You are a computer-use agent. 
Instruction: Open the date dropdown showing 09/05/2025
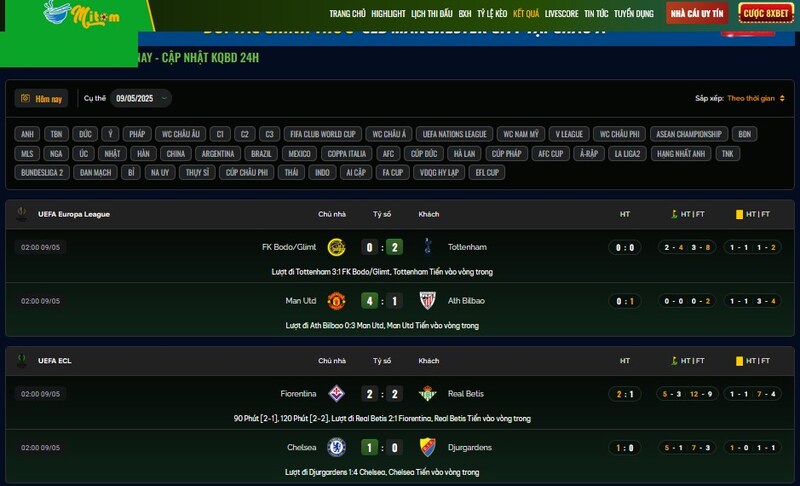pyautogui.click(x=141, y=98)
